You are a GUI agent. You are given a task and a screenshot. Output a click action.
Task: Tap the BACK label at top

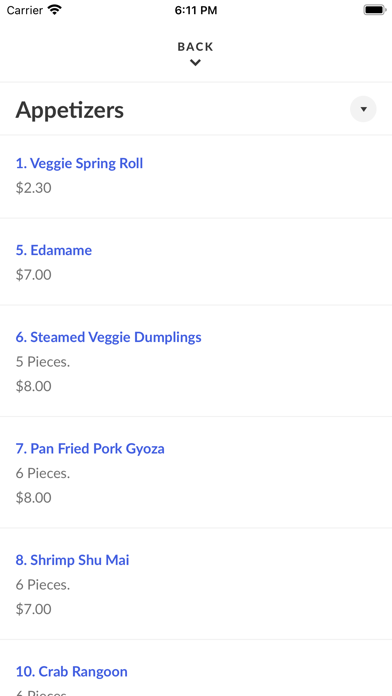[195, 47]
